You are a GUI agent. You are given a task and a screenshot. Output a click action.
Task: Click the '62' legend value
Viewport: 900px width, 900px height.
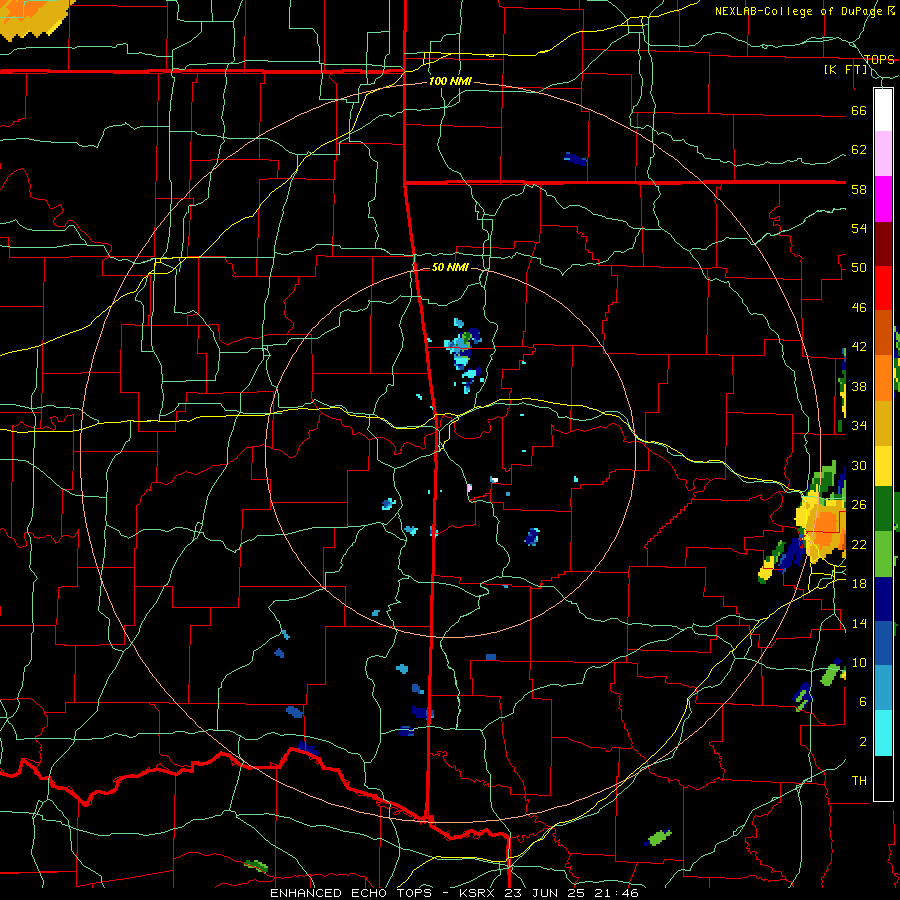click(x=859, y=150)
